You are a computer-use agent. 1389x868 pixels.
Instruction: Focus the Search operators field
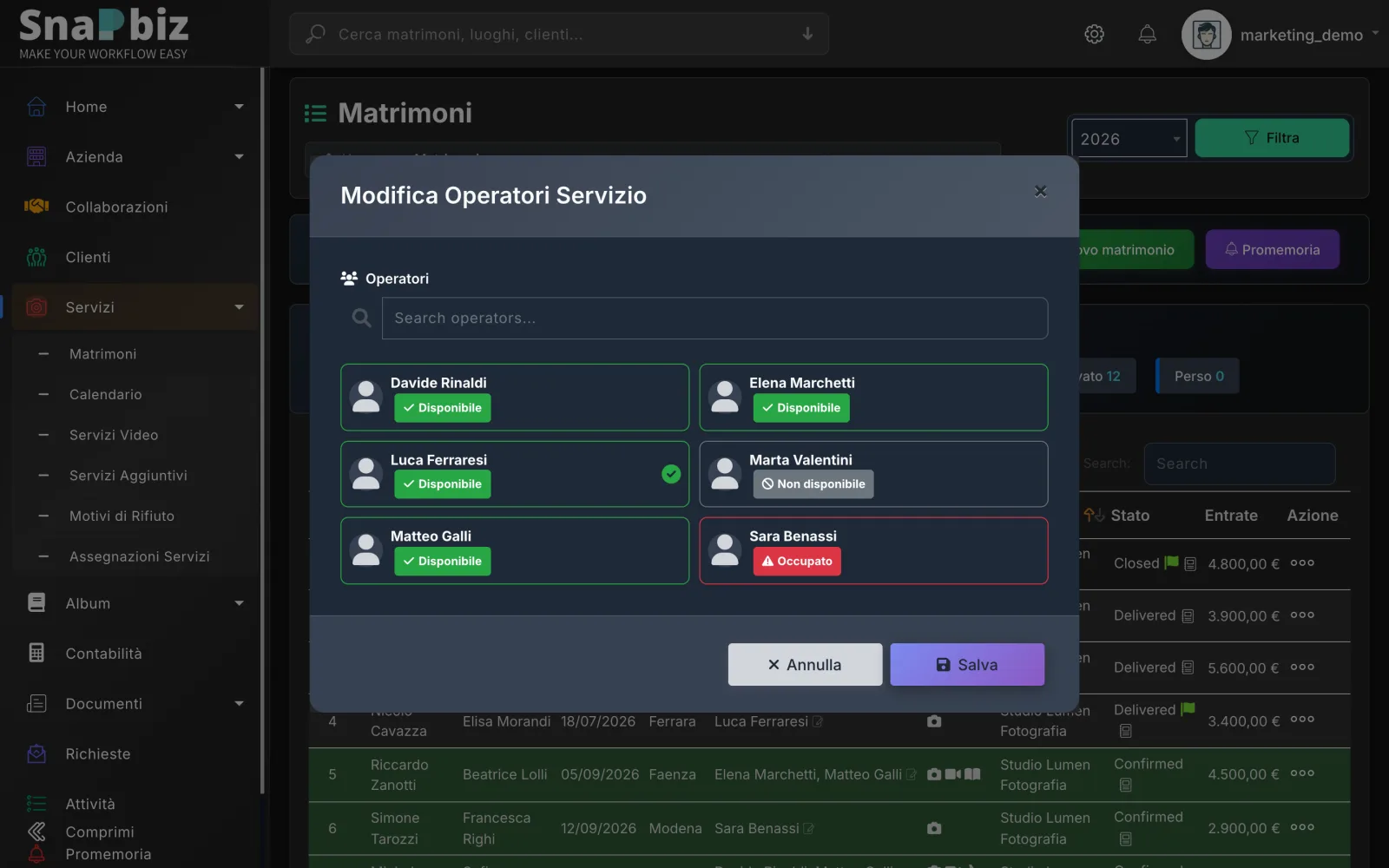pyautogui.click(x=714, y=319)
